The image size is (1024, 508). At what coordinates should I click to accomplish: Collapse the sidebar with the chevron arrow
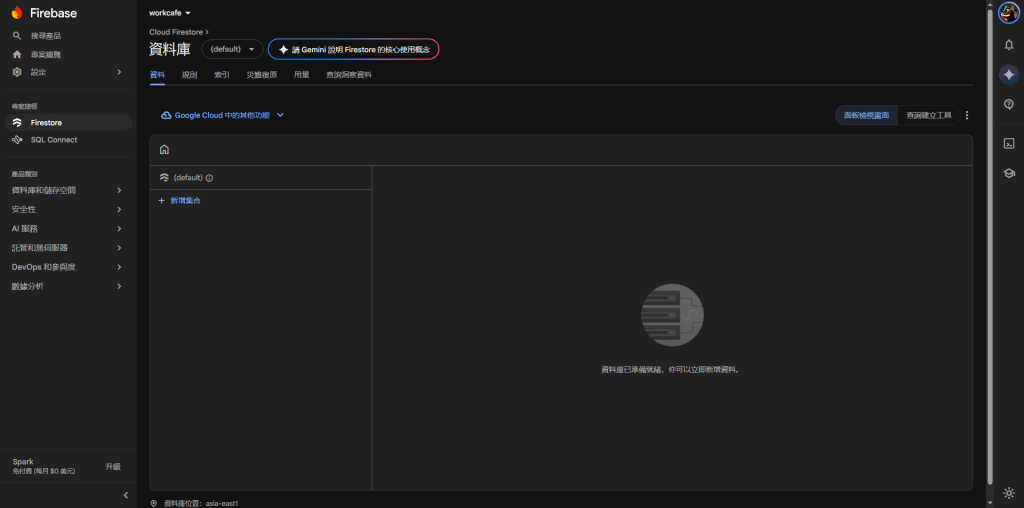pos(126,495)
